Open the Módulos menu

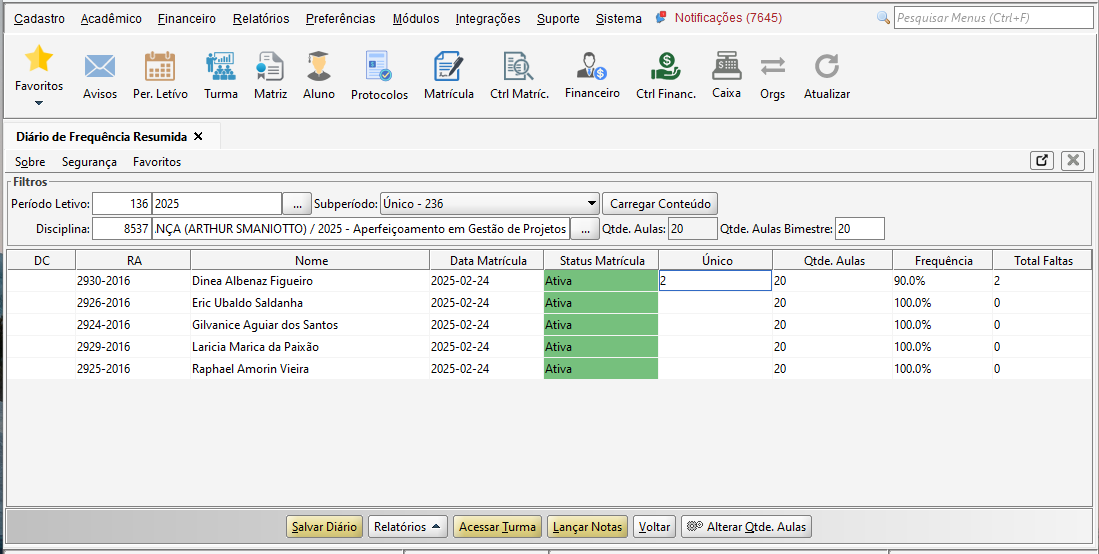point(416,19)
